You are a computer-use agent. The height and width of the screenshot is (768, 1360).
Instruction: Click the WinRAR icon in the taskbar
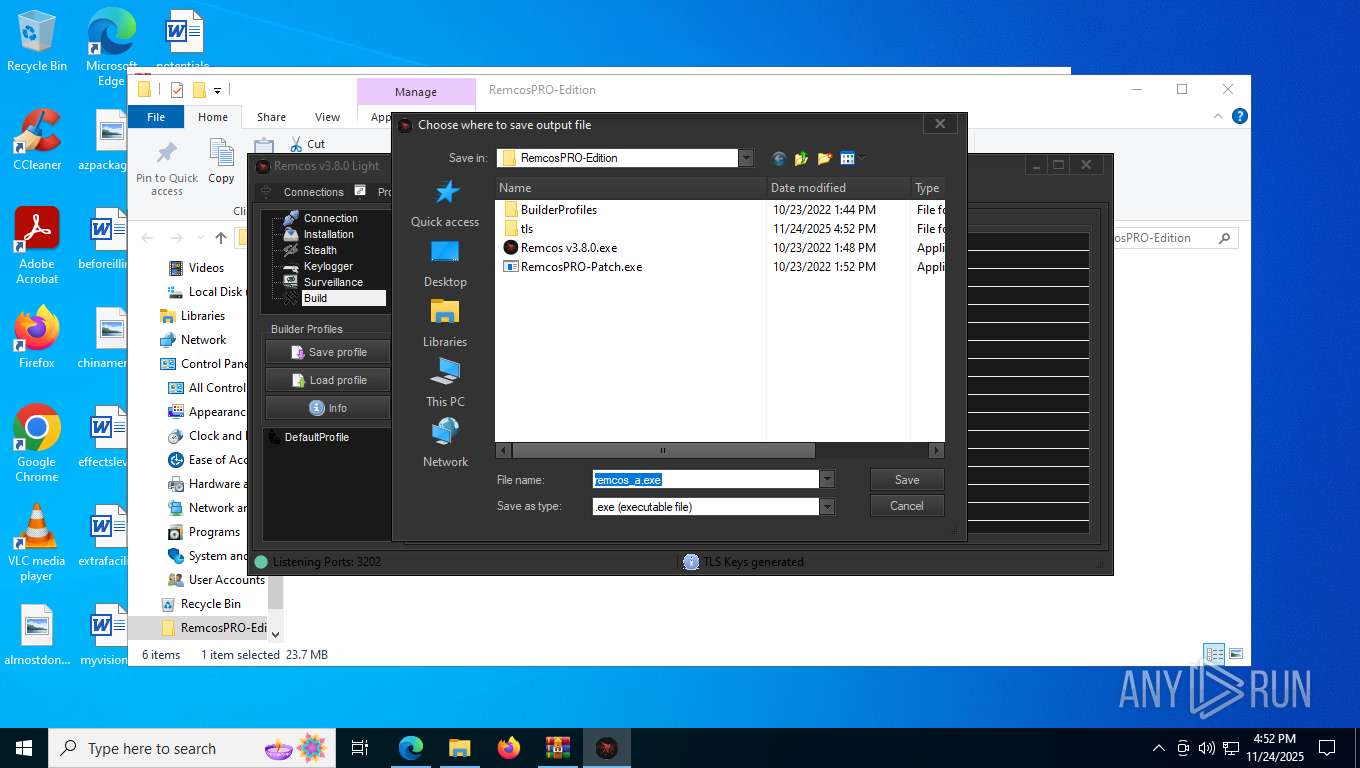point(558,748)
